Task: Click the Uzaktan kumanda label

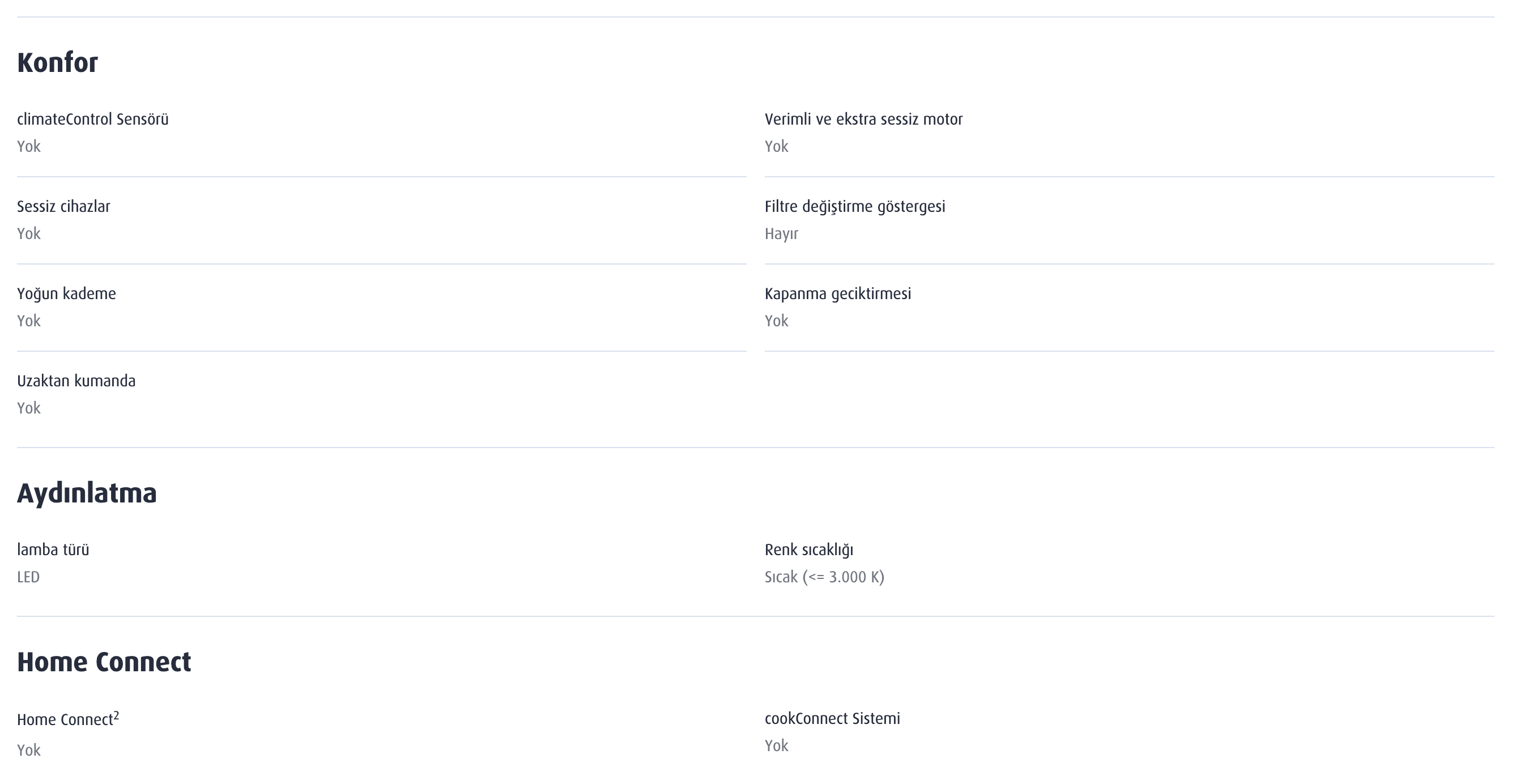Action: [x=76, y=381]
